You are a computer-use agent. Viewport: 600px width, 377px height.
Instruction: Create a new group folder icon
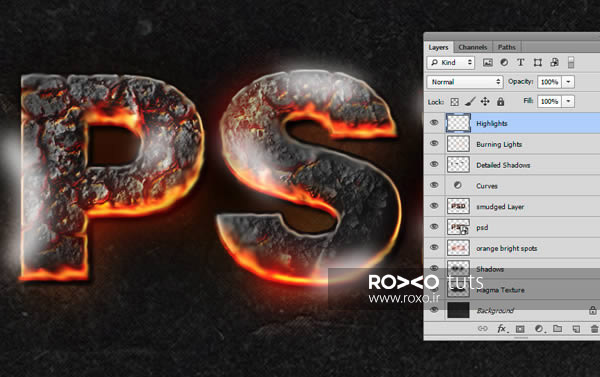558,328
